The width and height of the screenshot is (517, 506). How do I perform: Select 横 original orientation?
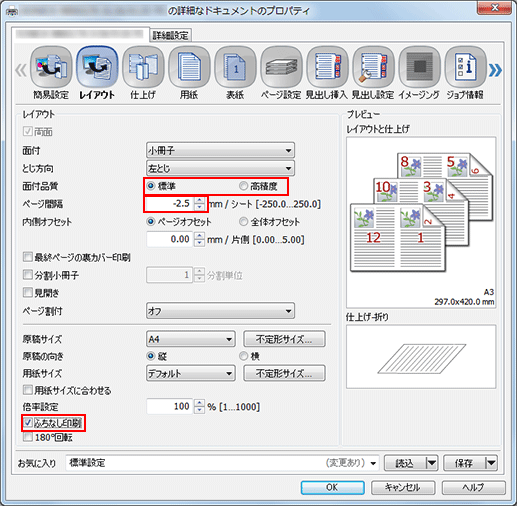[x=244, y=356]
